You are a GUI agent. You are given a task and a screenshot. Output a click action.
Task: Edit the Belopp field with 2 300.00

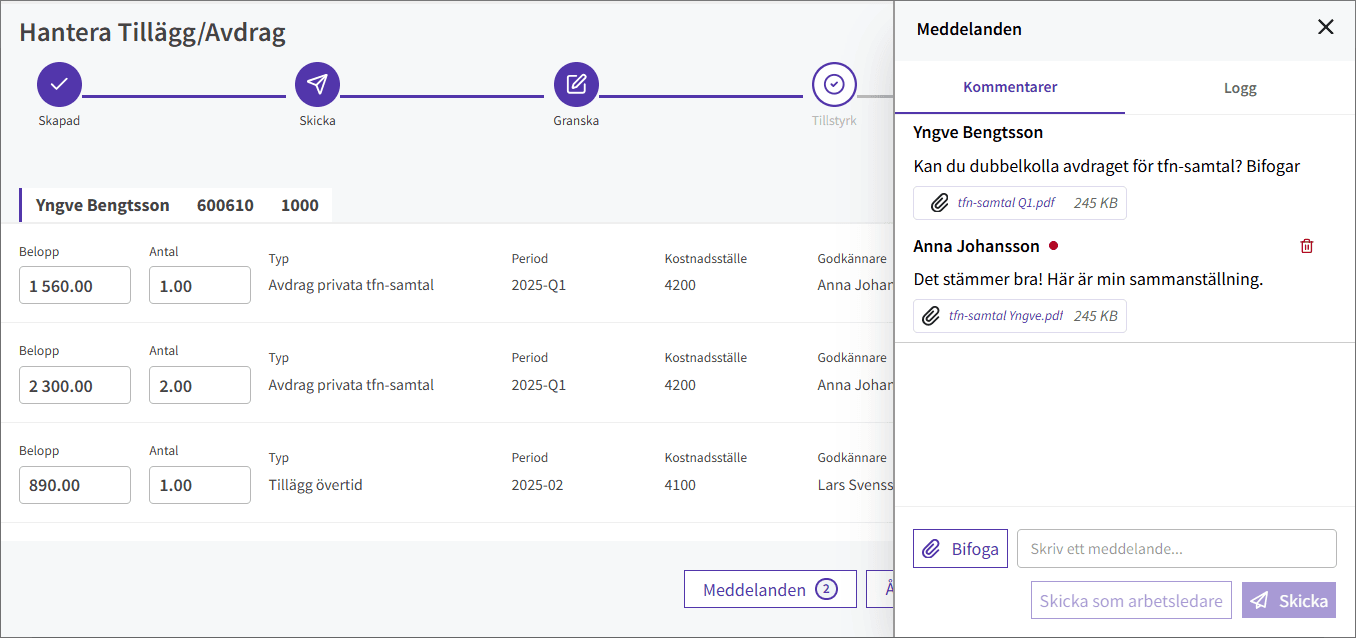coord(75,385)
